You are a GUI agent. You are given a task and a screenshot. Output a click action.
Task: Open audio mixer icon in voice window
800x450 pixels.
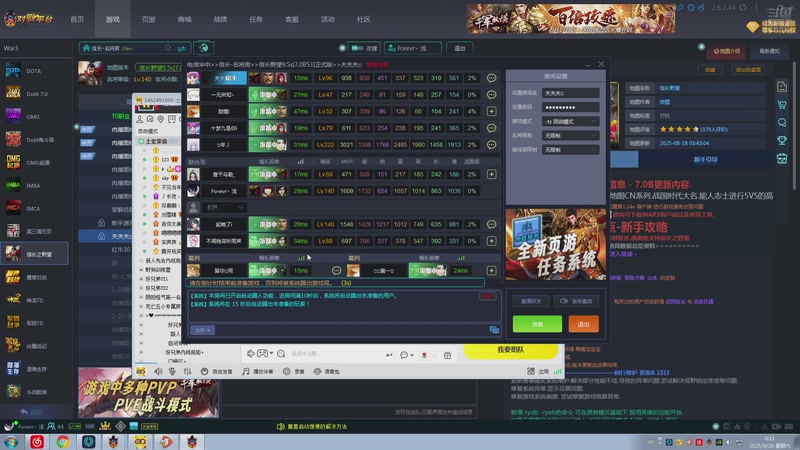pyautogui.click(x=187, y=371)
